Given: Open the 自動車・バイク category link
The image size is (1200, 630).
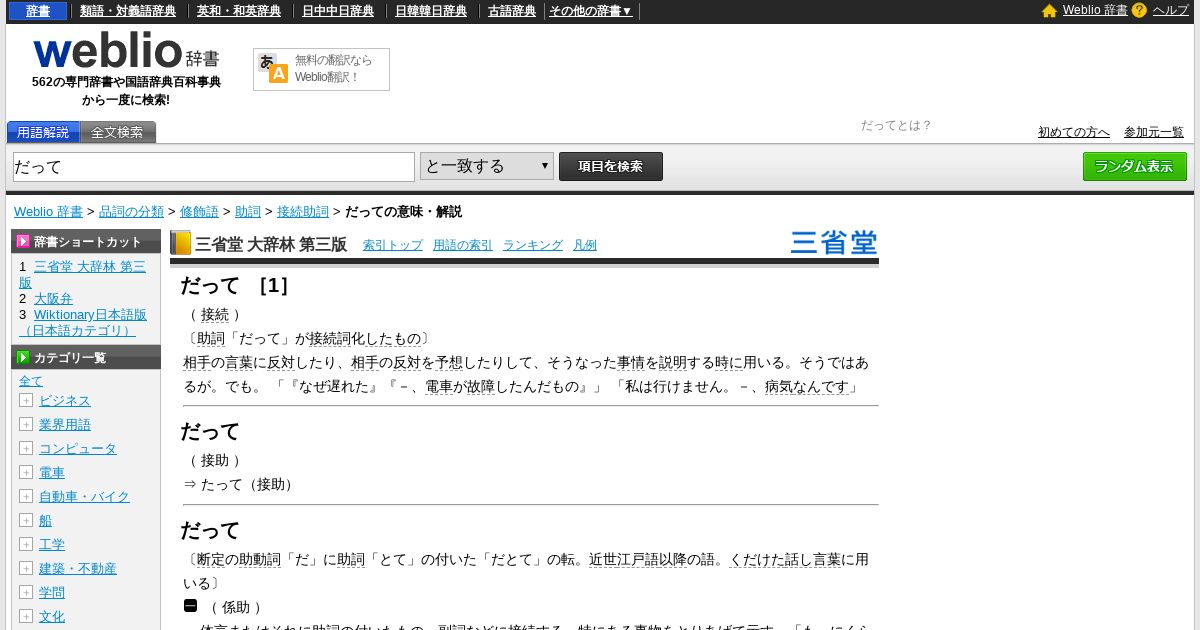Looking at the screenshot, I should [x=84, y=496].
